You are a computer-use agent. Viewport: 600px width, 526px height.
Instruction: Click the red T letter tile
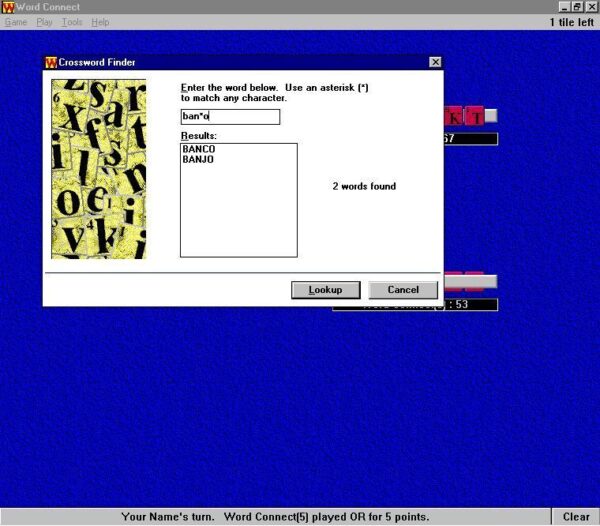[x=477, y=117]
